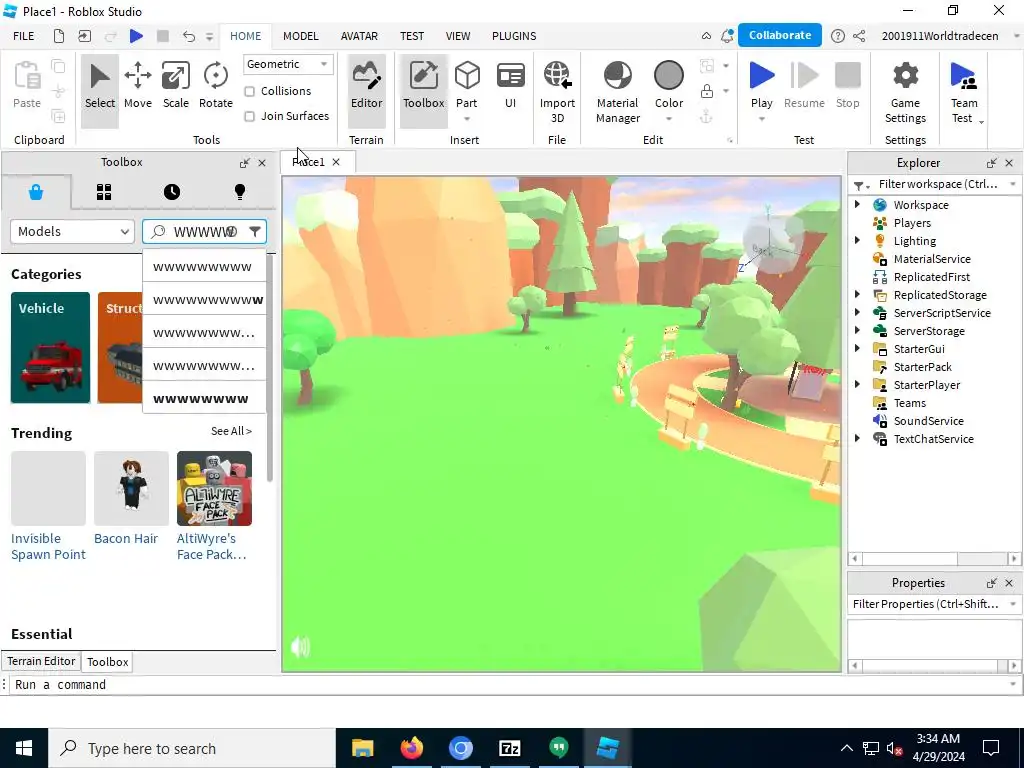
Task: Open the FILE menu
Action: 24,36
